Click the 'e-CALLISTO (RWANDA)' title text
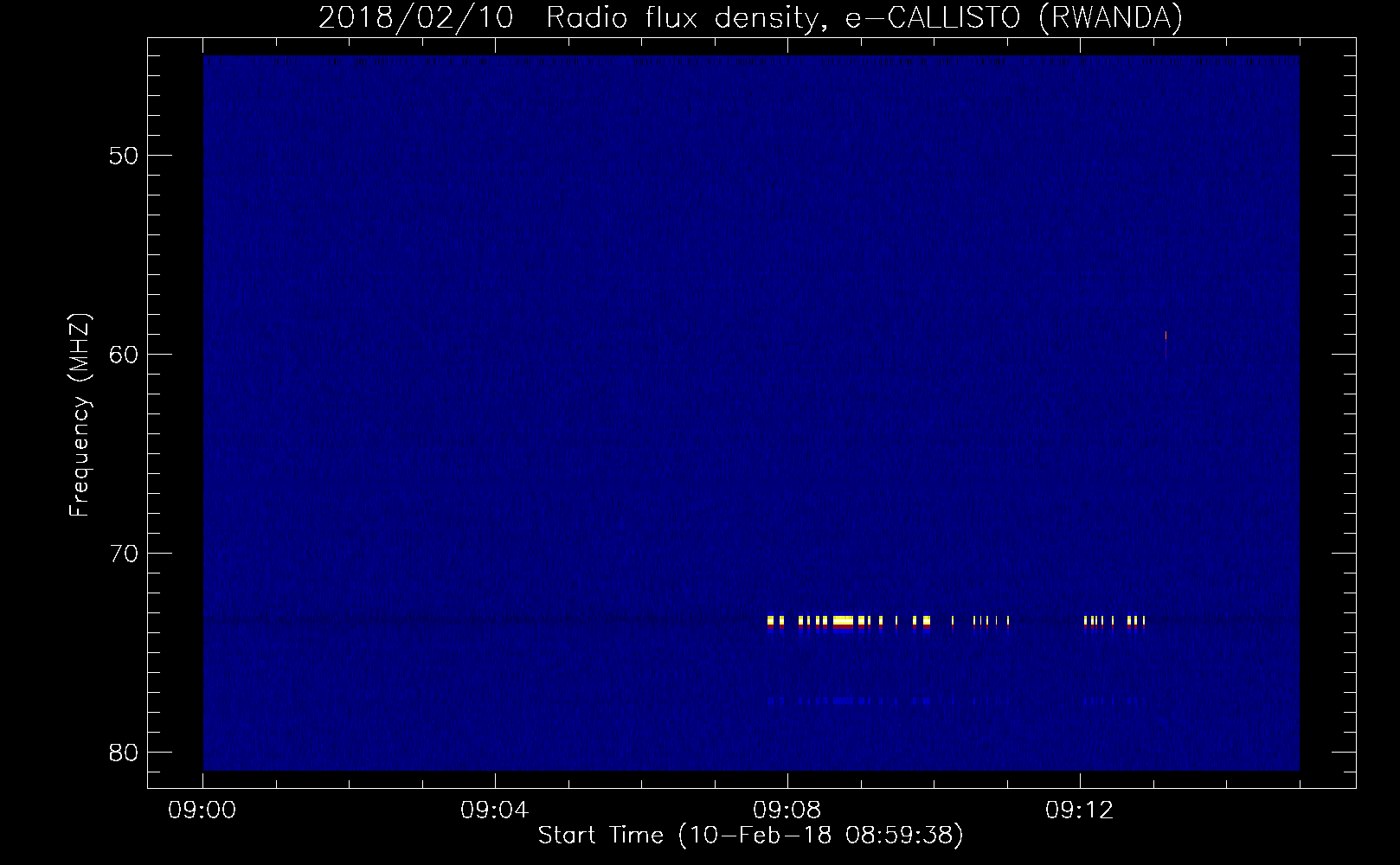Viewport: 1400px width, 865px height. tap(1013, 18)
